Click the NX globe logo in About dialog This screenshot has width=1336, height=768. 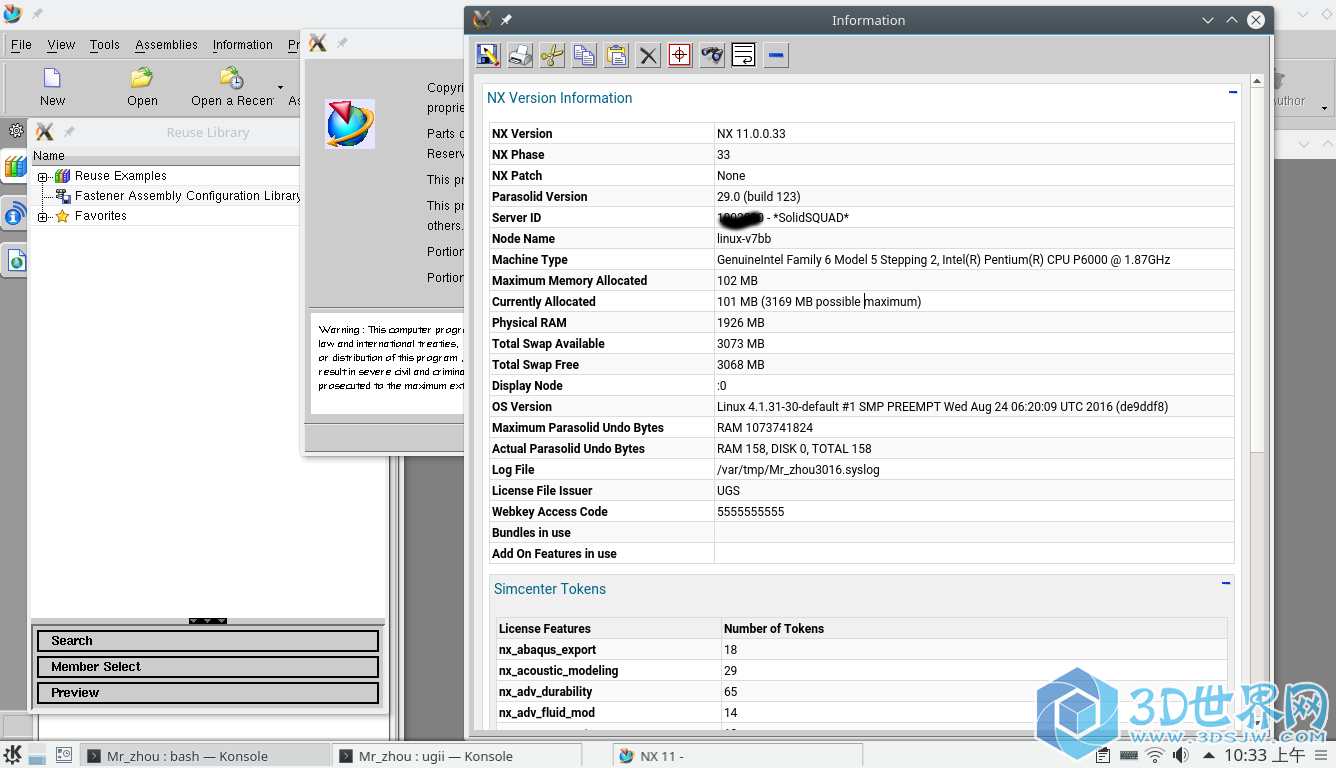coord(350,124)
